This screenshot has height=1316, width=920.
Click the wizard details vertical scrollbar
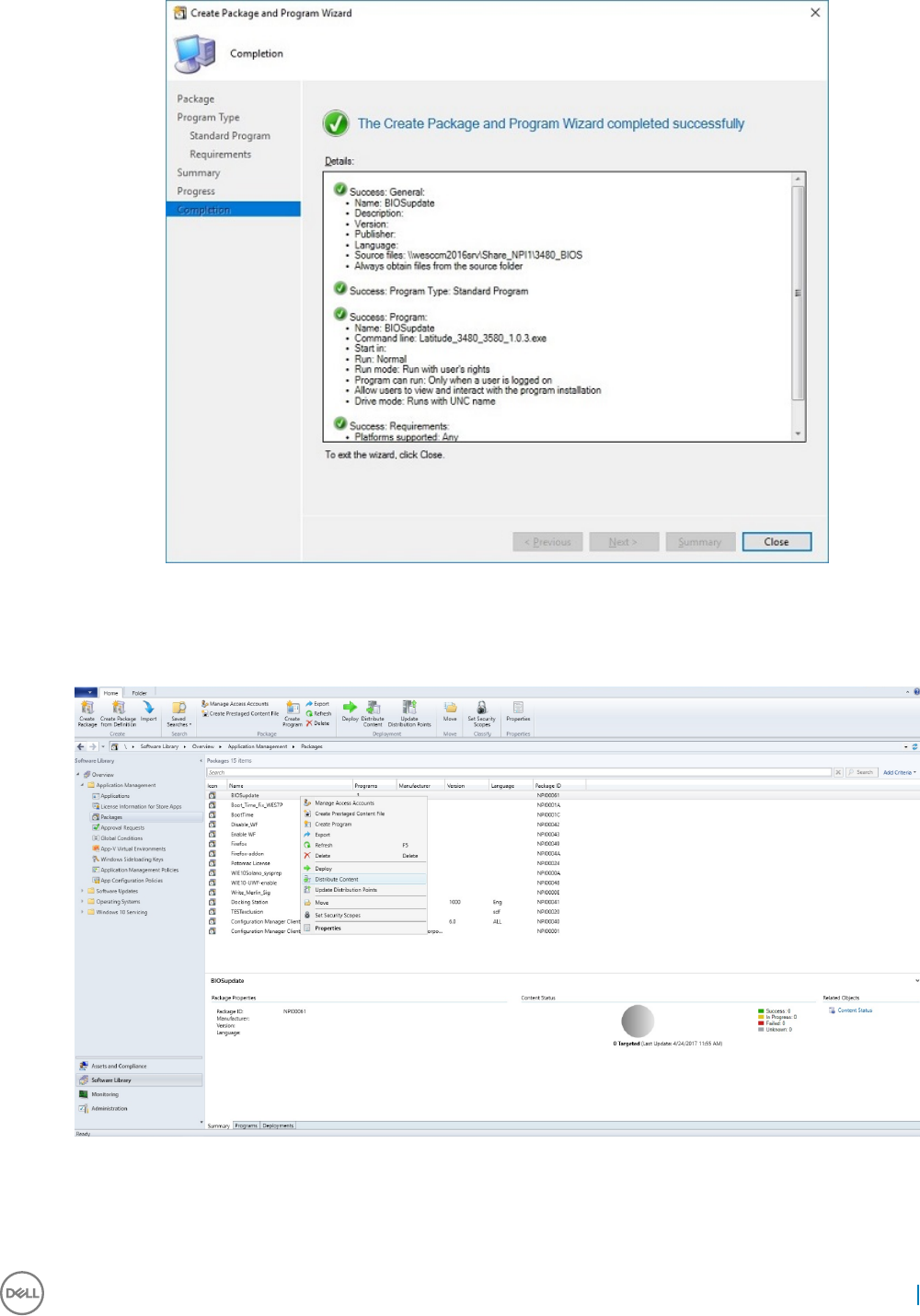click(799, 306)
